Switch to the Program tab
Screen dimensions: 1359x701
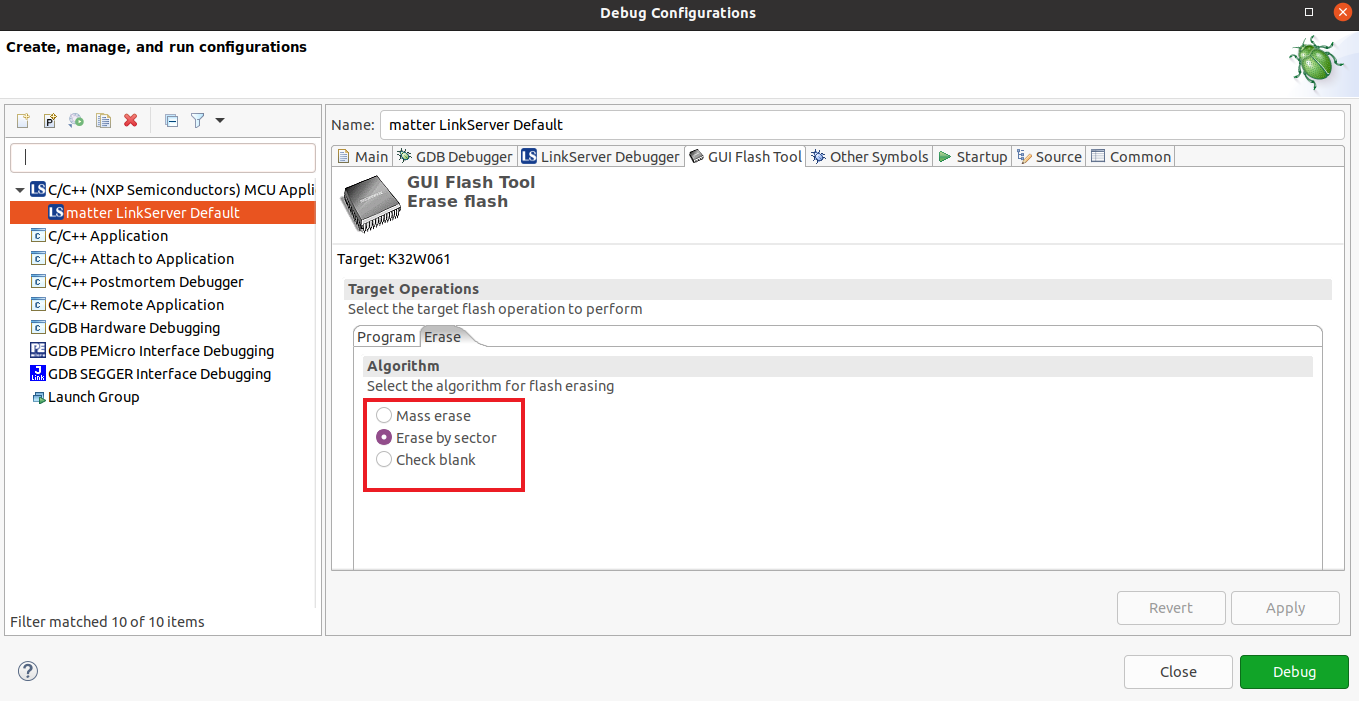pyautogui.click(x=386, y=337)
